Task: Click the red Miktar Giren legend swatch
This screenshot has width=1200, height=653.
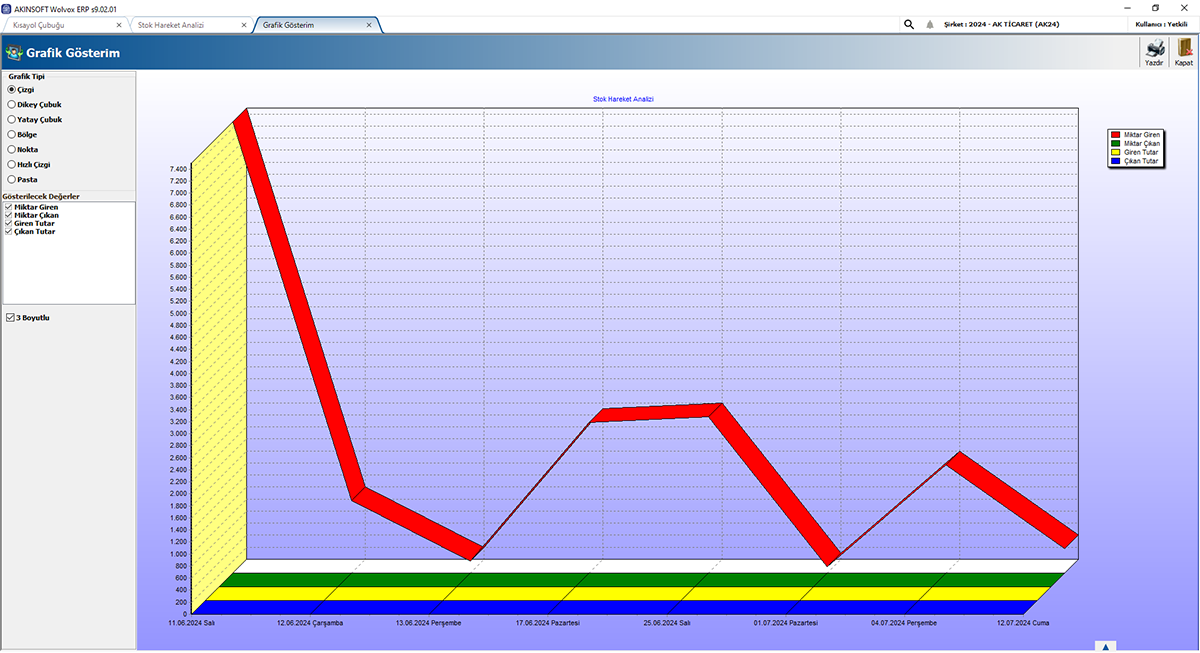Action: [x=1114, y=134]
